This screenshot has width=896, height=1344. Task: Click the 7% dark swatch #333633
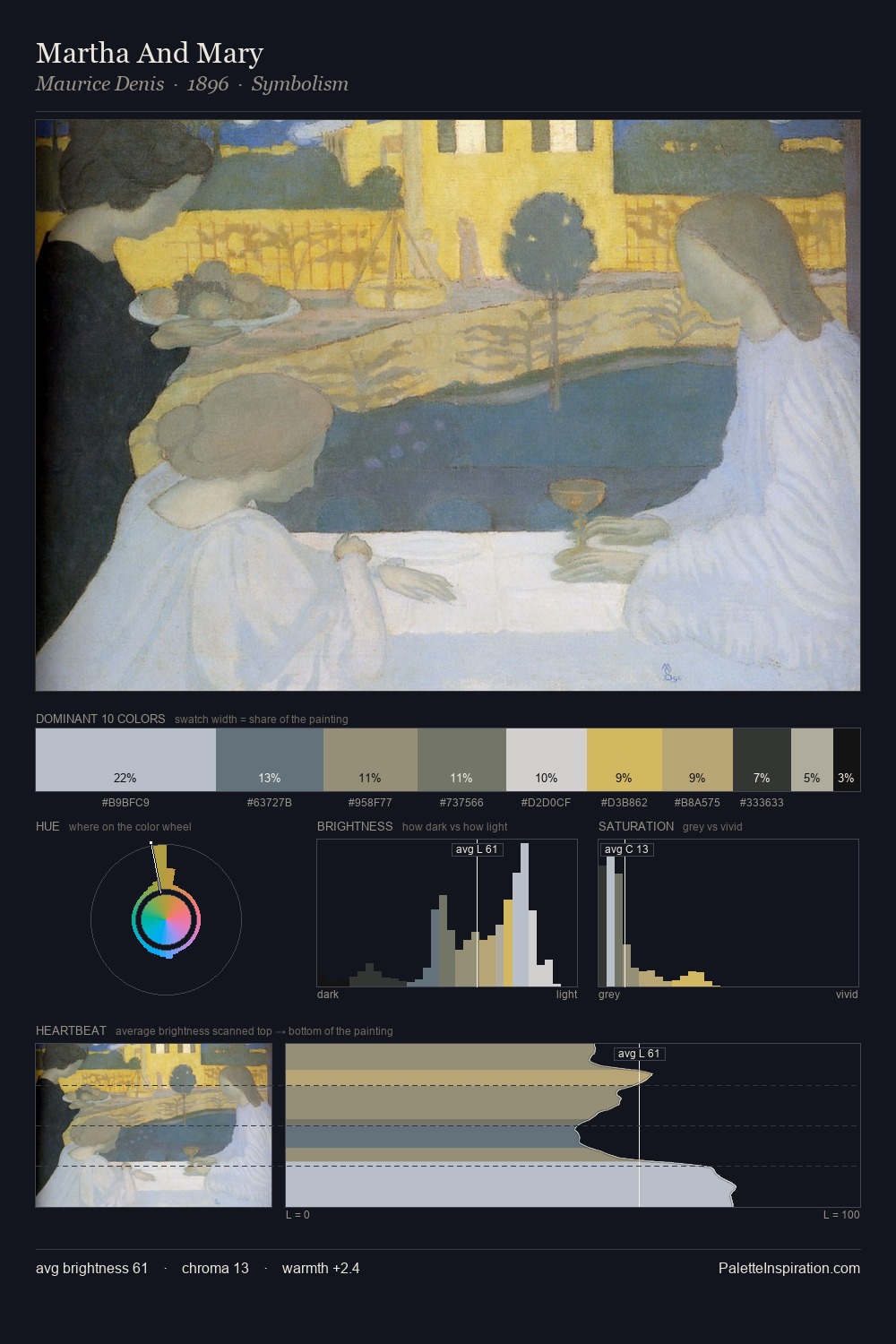(x=762, y=760)
